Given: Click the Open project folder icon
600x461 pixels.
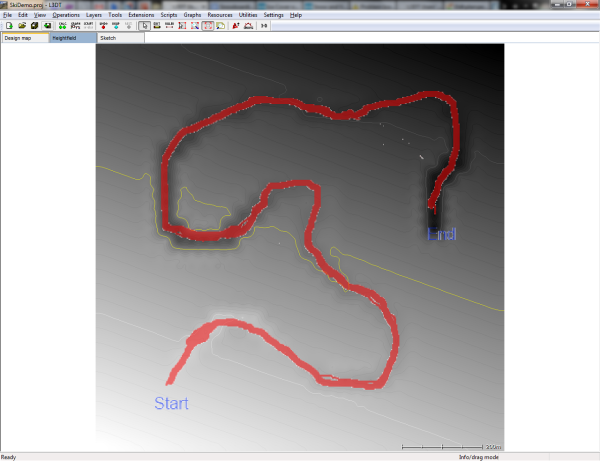Looking at the screenshot, I should click(x=21, y=26).
